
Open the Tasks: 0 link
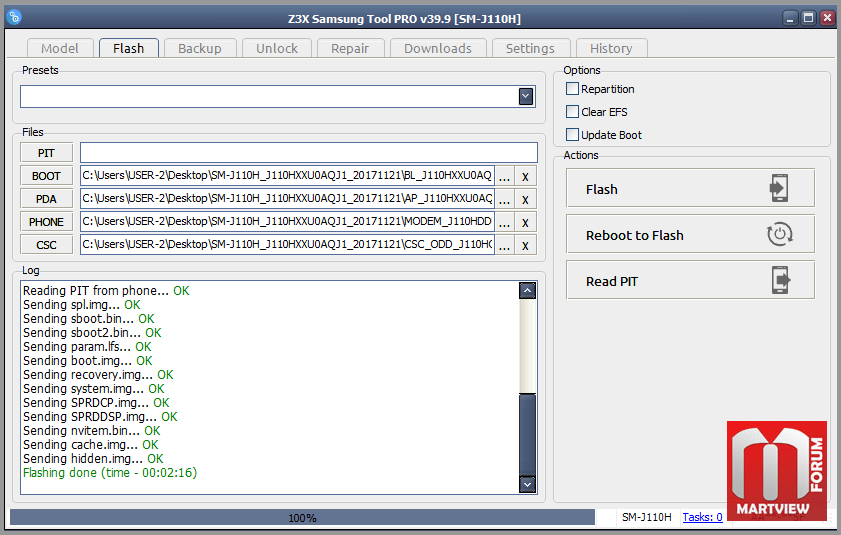pos(702,517)
